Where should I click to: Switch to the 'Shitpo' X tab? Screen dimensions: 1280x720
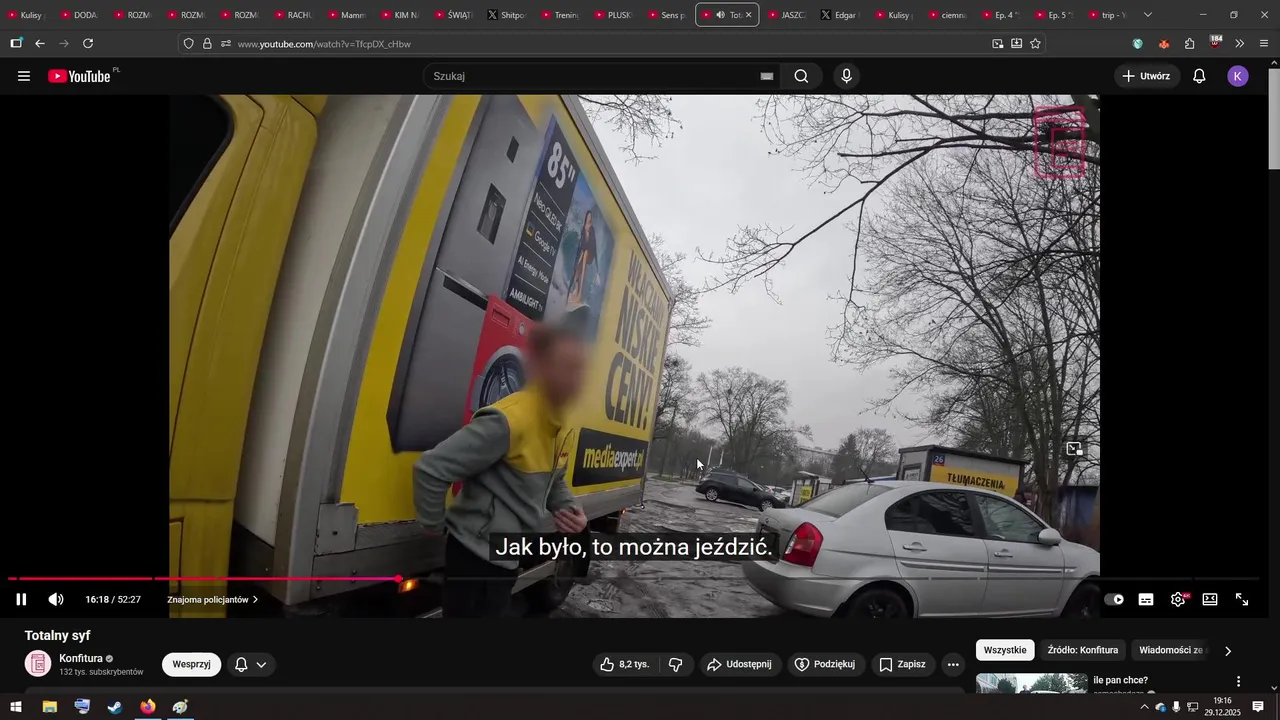tap(507, 15)
